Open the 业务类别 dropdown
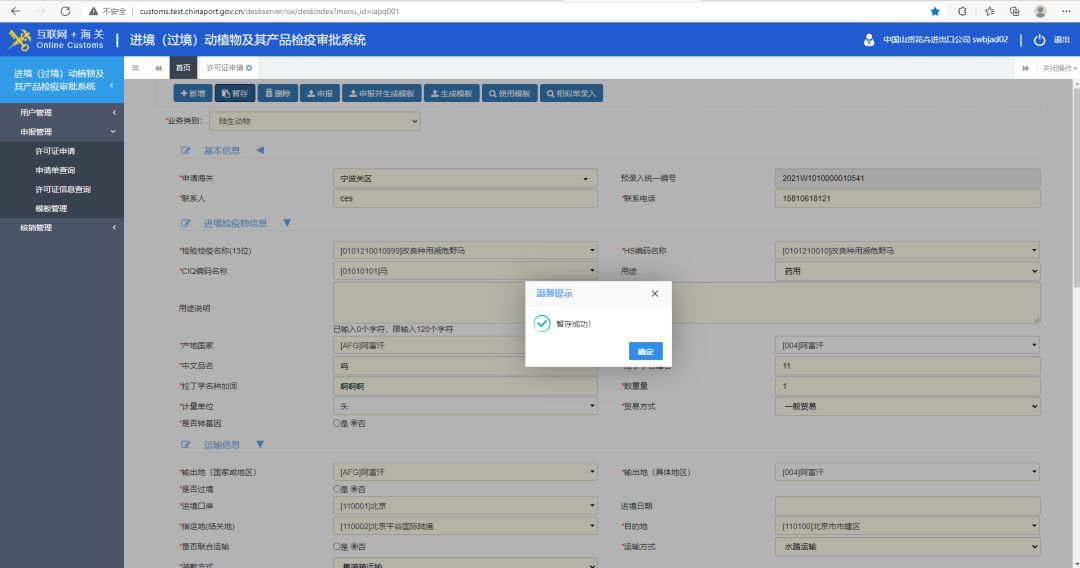This screenshot has width=1080, height=568. click(x=315, y=121)
